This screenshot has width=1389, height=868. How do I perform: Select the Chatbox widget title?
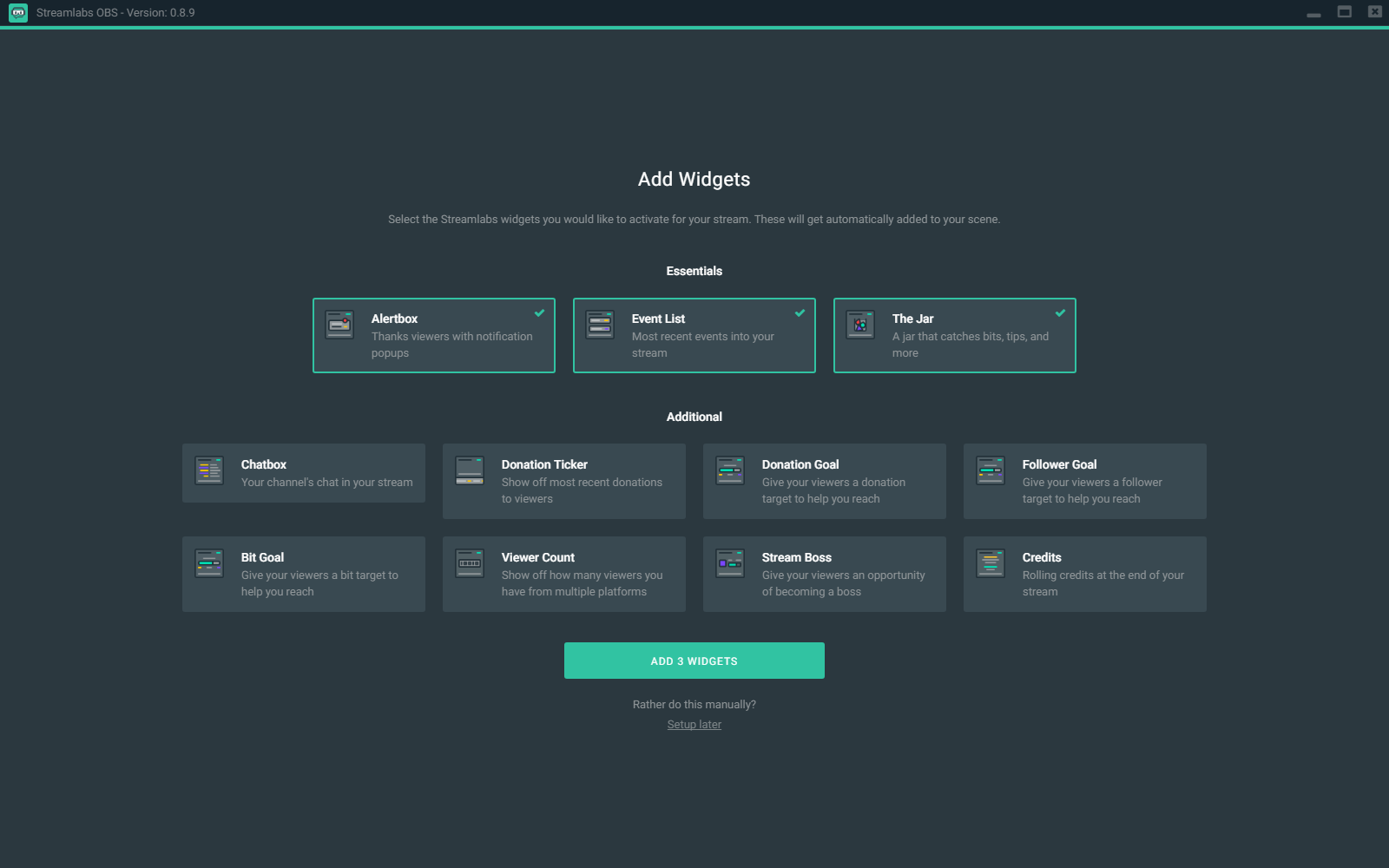pos(264,464)
